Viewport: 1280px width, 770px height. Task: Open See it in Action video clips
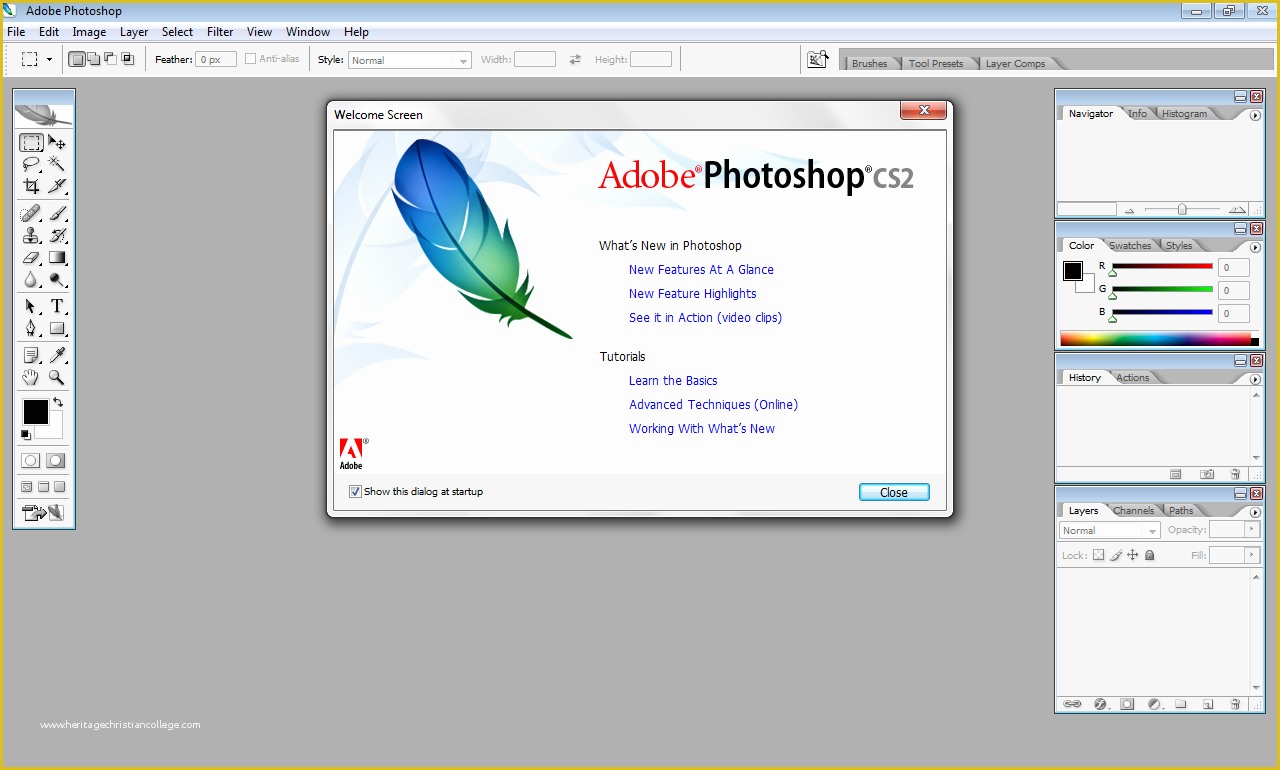point(705,318)
